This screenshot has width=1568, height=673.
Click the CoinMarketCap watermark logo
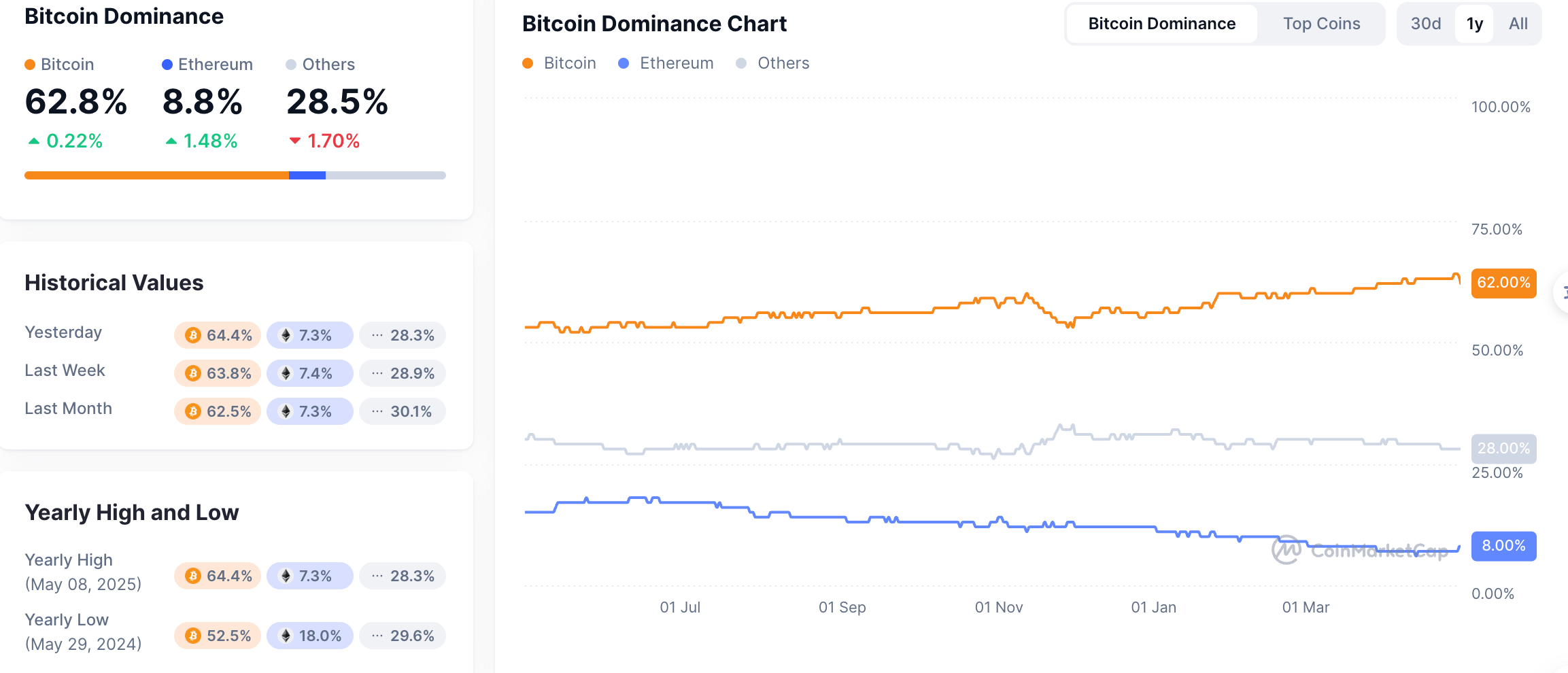point(1286,550)
